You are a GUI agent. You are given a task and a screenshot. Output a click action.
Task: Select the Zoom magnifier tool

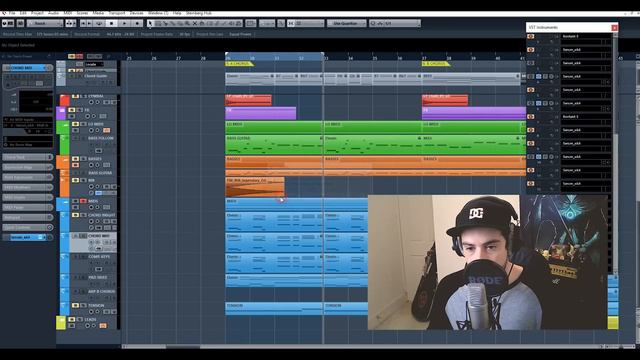coord(187,24)
